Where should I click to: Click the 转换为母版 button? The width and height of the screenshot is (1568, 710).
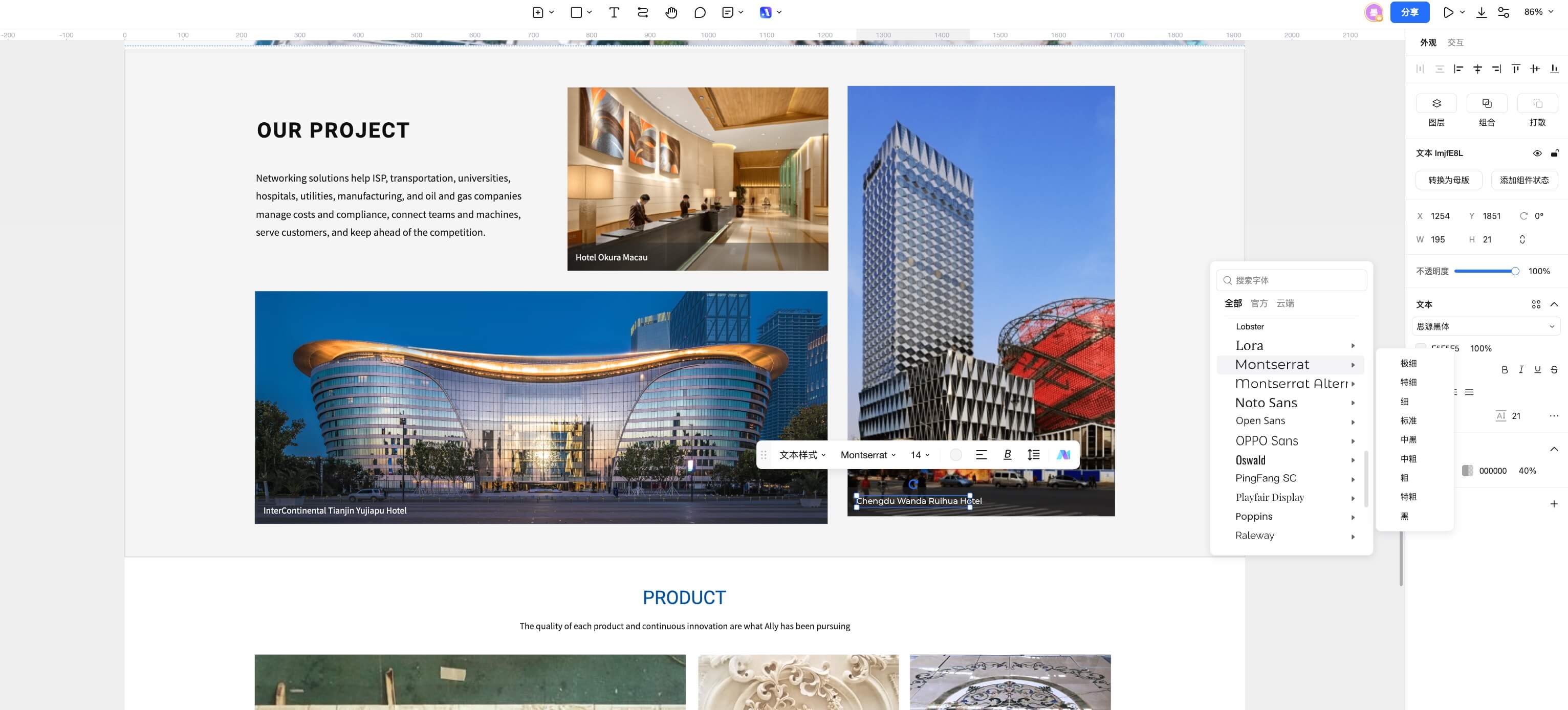click(1448, 180)
